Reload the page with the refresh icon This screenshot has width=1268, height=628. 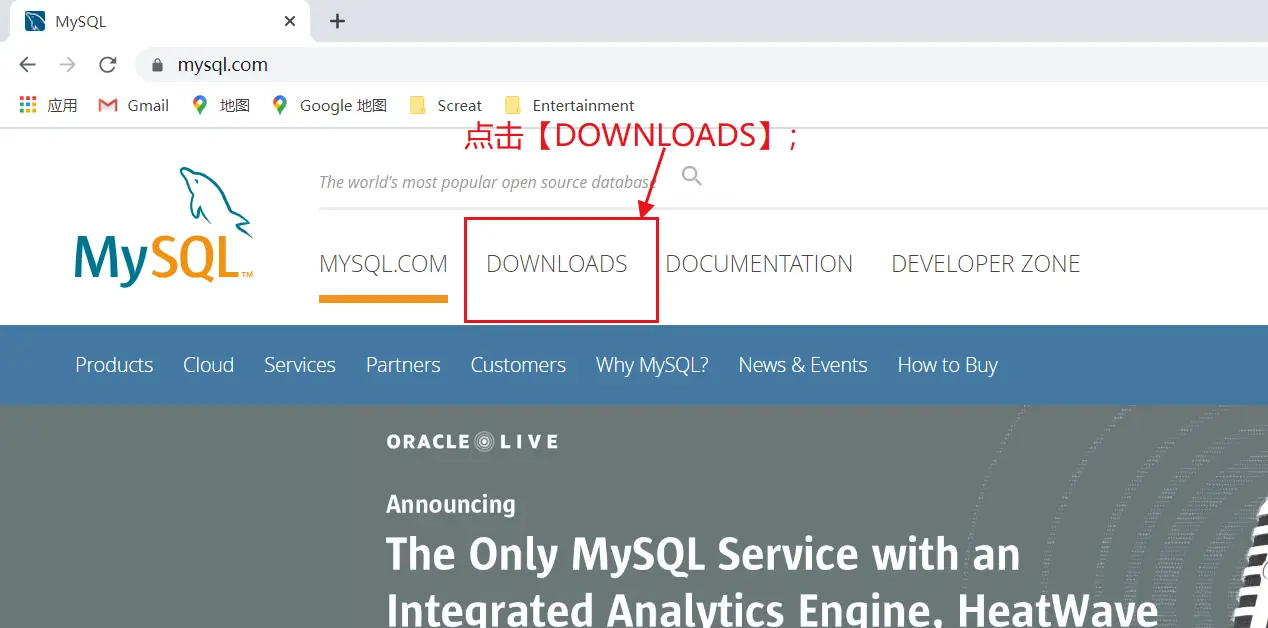[x=108, y=65]
